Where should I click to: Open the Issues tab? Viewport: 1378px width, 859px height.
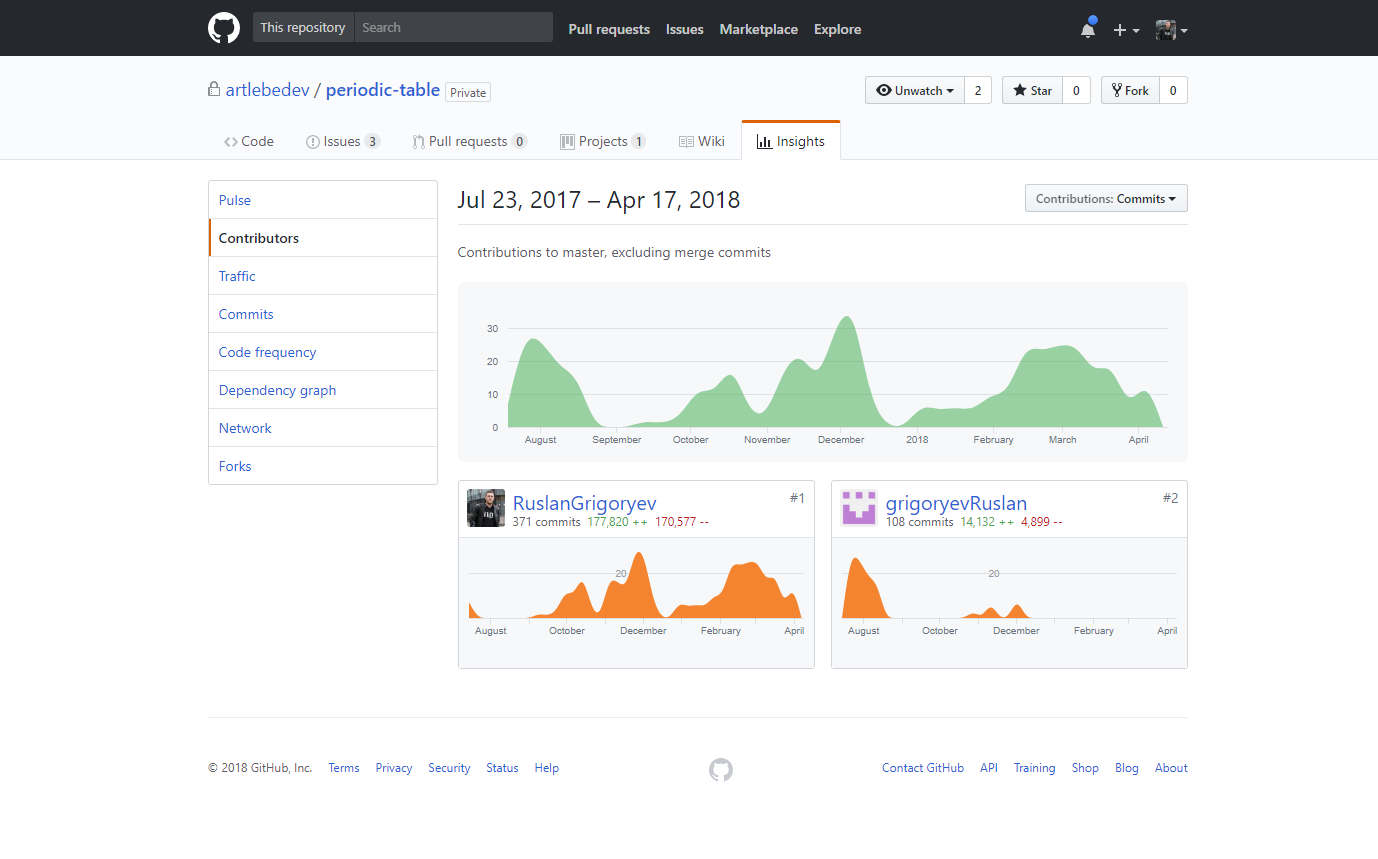click(342, 141)
